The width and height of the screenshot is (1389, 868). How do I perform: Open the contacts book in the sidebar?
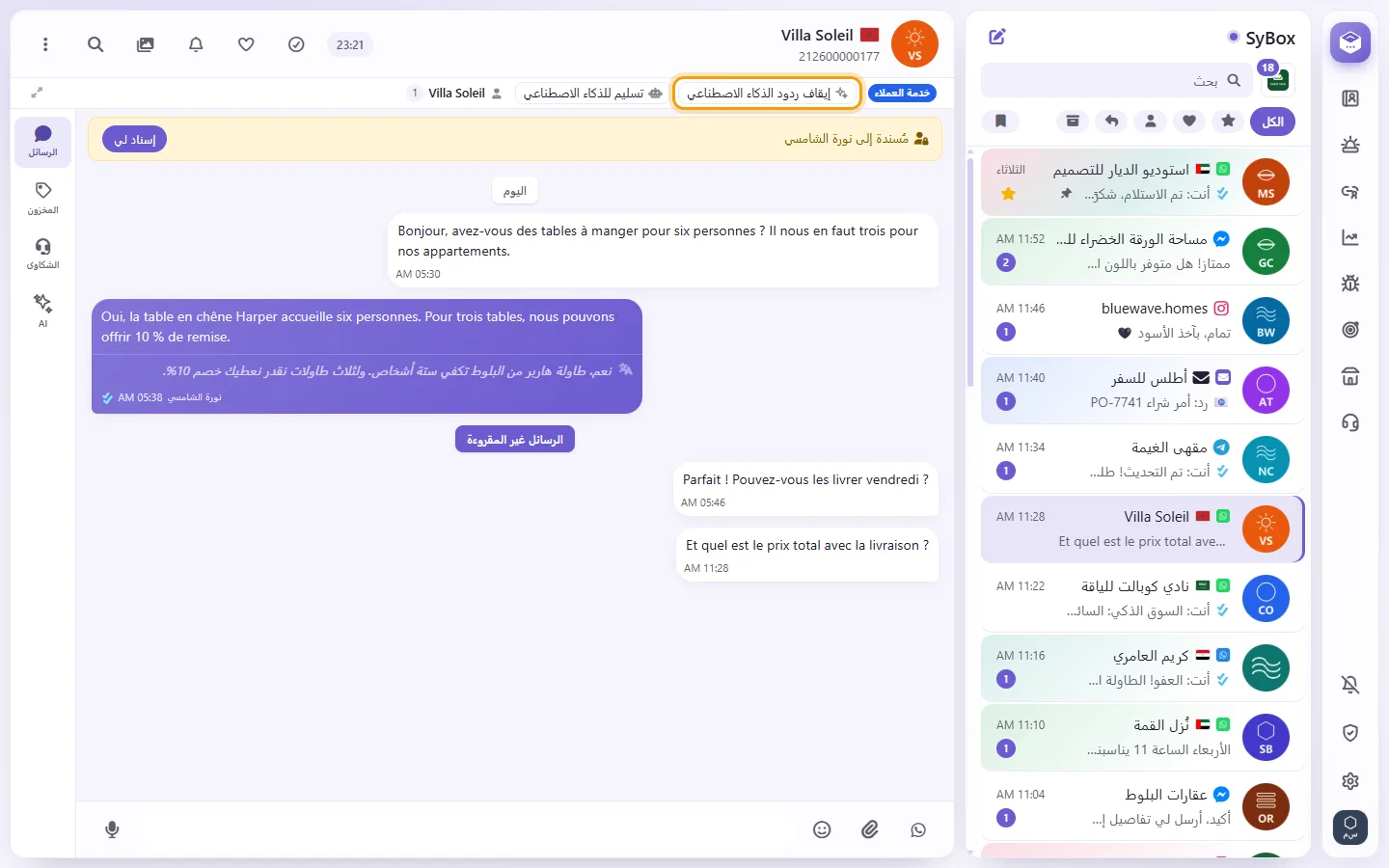pos(1350,98)
